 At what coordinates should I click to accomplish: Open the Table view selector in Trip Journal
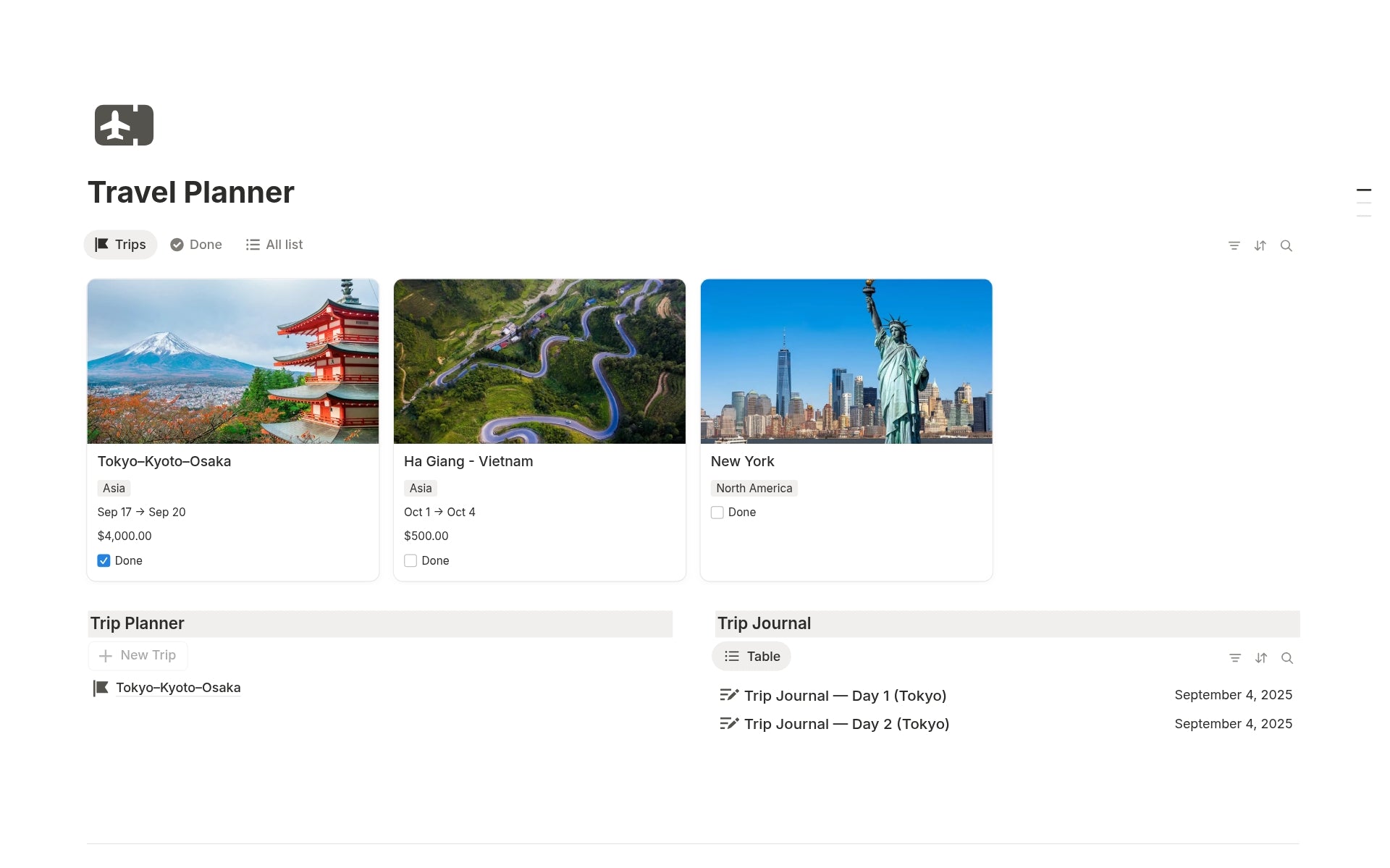tap(751, 656)
